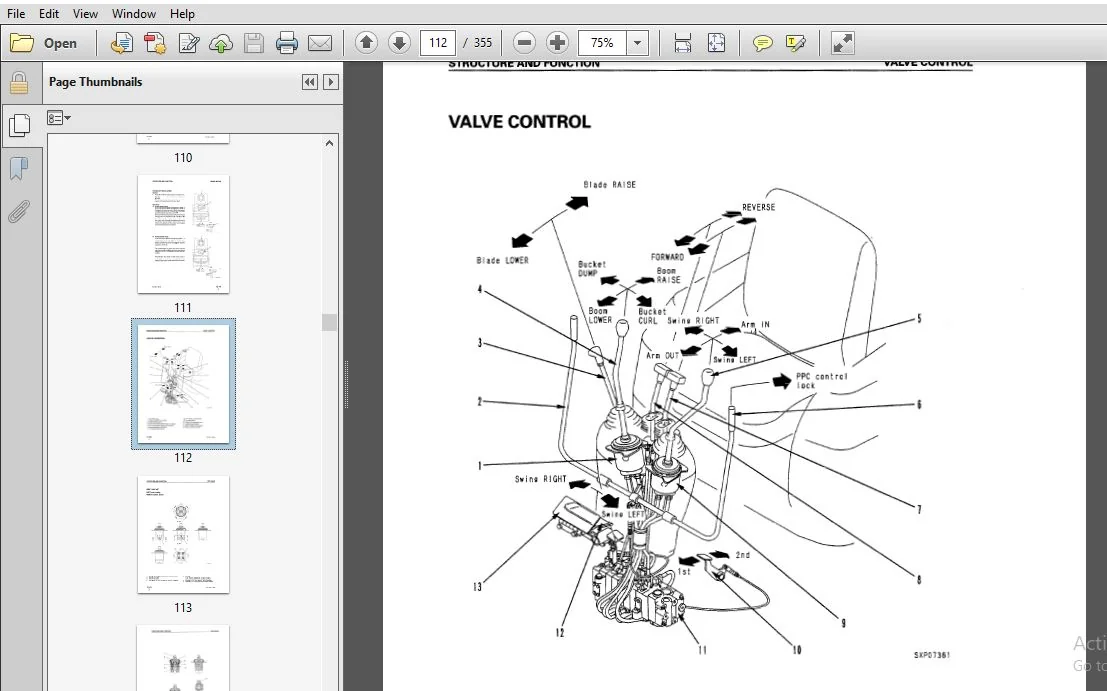Click the print icon
Viewport: 1107px width, 691px height.
click(287, 43)
